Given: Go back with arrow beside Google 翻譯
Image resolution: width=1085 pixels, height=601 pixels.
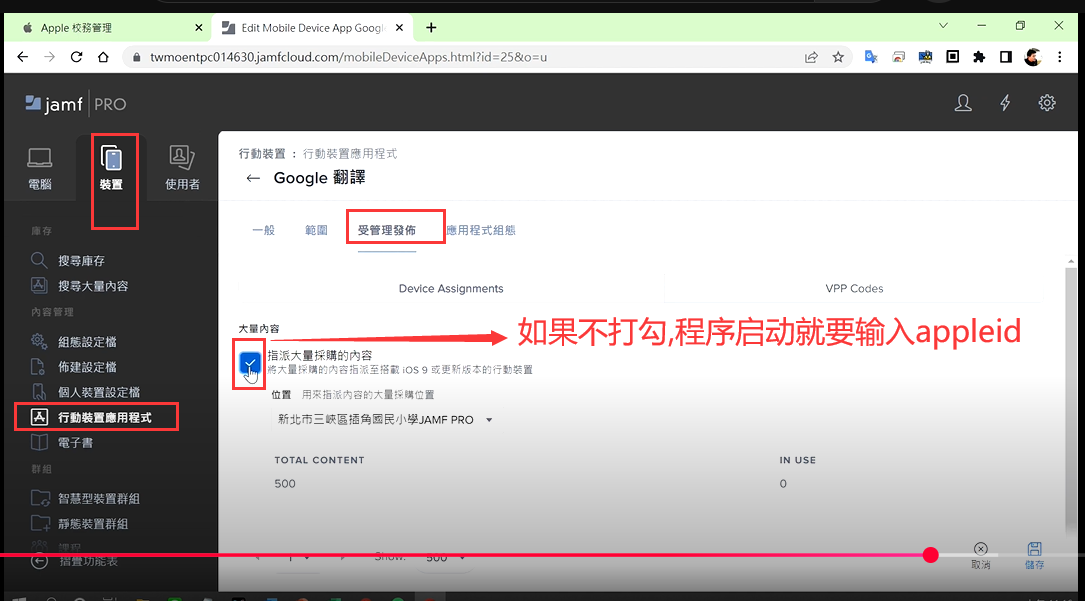Looking at the screenshot, I should 253,178.
